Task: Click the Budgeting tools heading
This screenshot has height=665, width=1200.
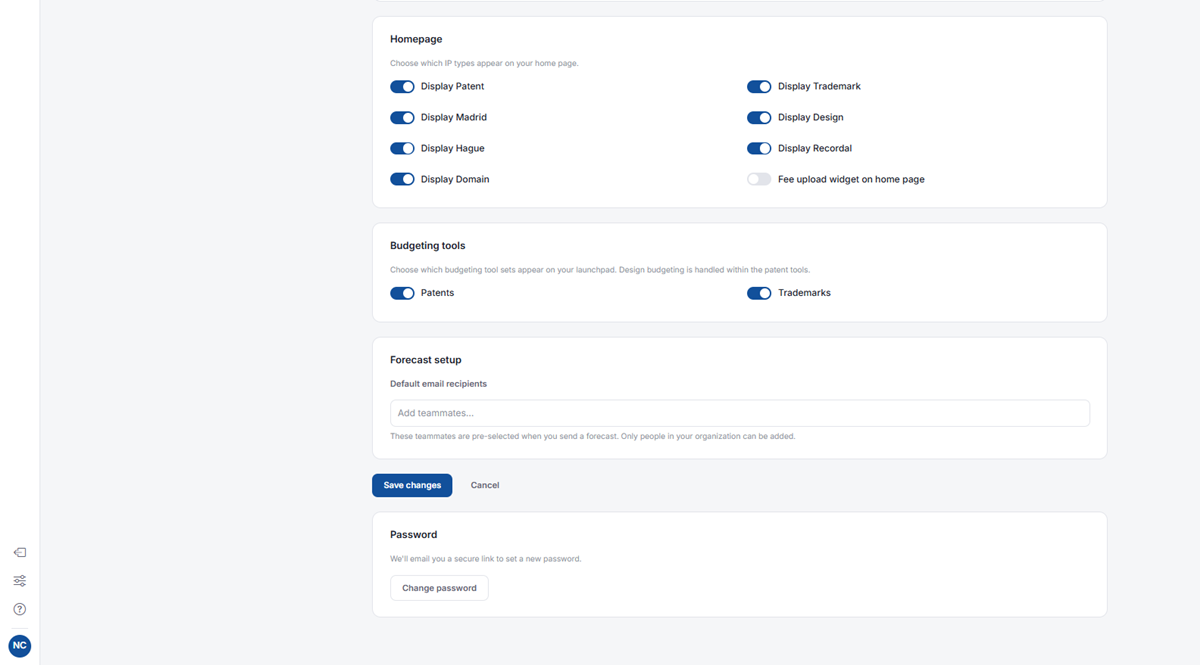Action: pos(428,245)
